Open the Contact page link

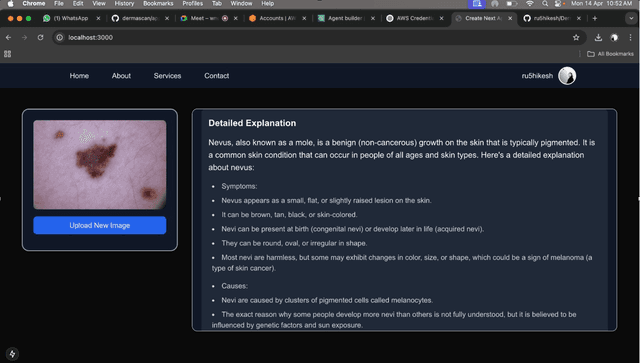point(217,76)
